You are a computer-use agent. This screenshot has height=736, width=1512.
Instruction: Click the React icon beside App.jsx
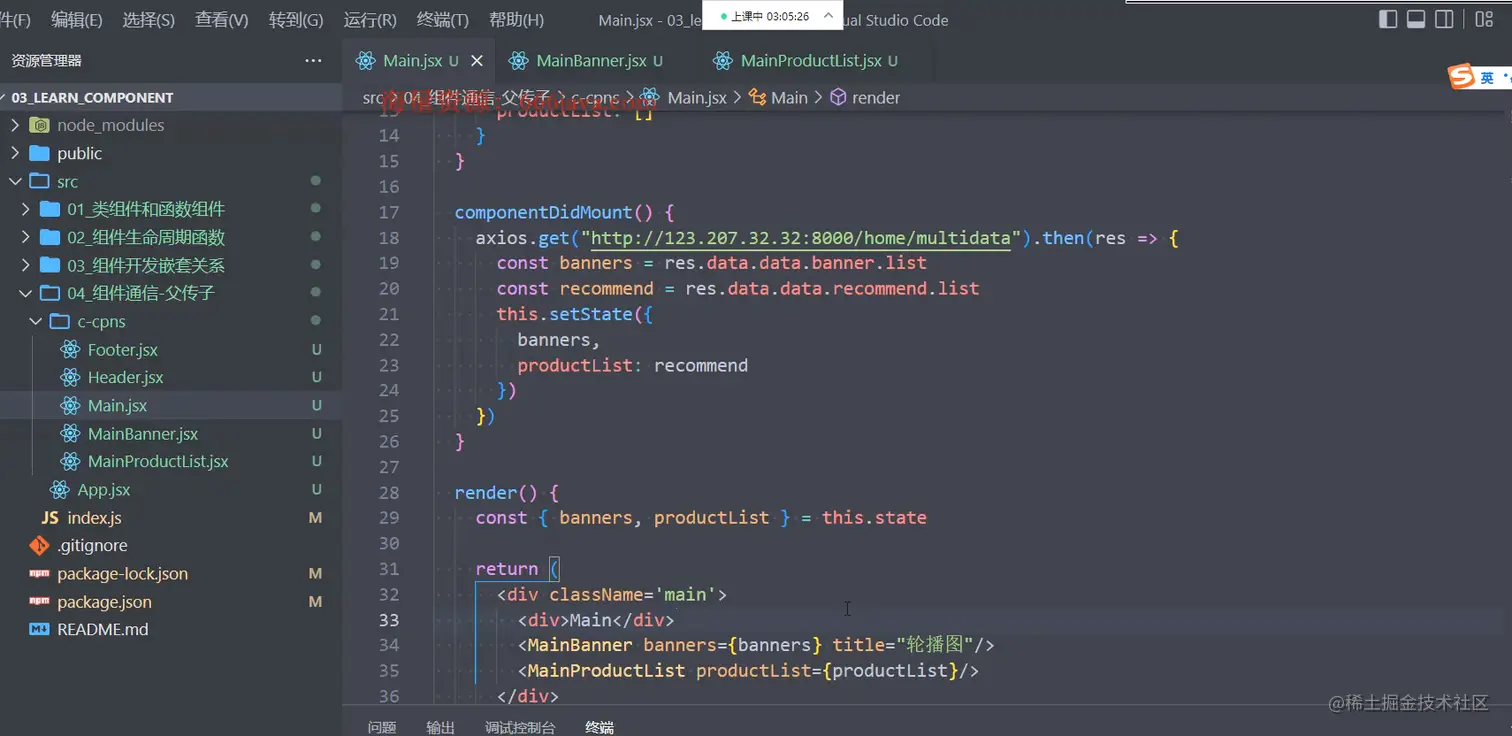[x=59, y=490]
